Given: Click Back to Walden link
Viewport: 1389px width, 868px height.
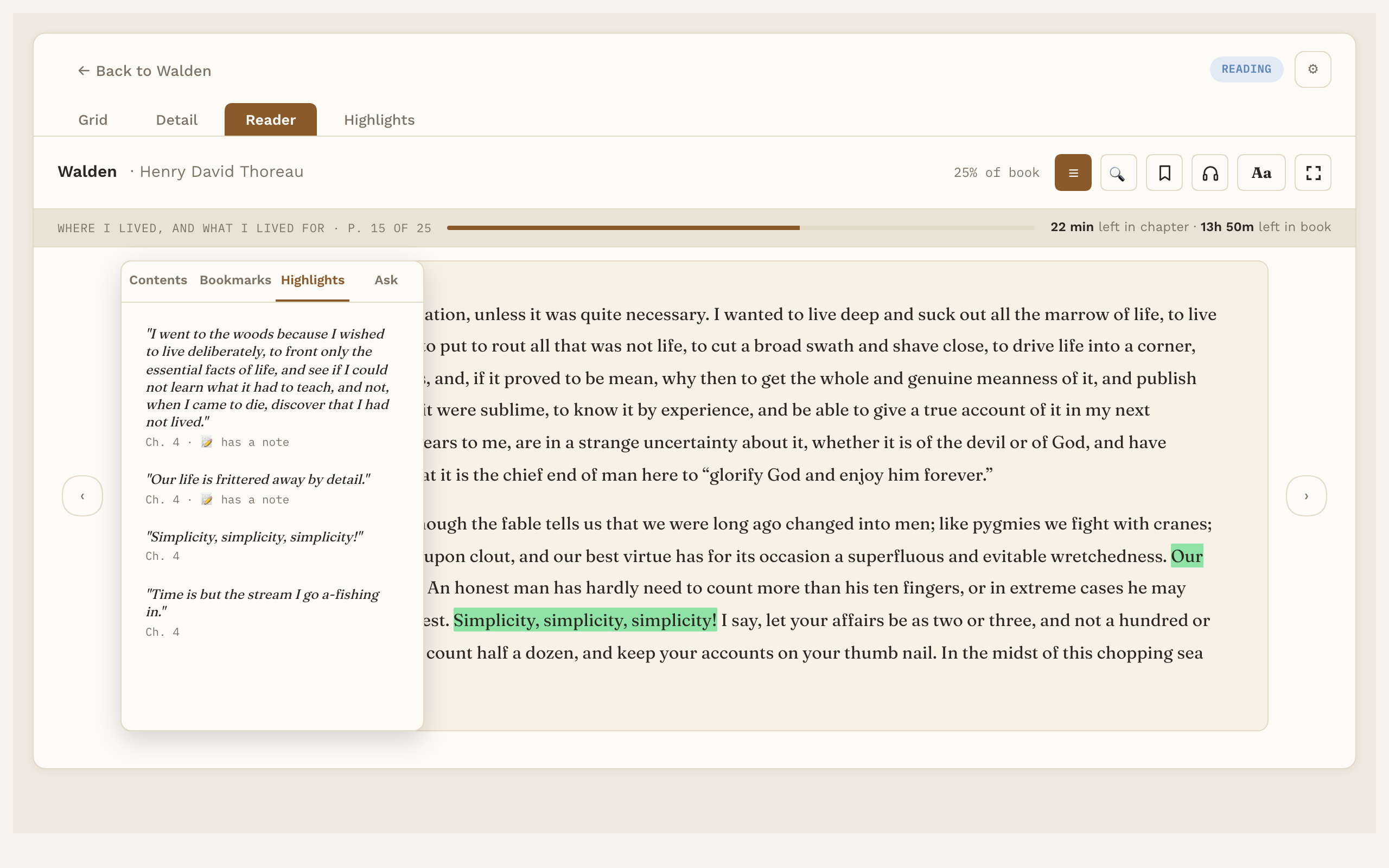Looking at the screenshot, I should (x=145, y=71).
